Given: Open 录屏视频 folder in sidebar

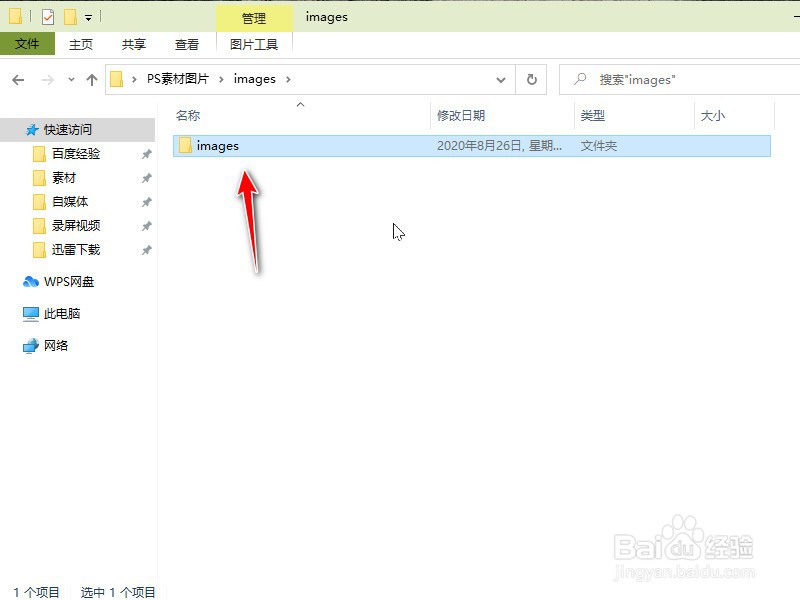Looking at the screenshot, I should coord(76,226).
